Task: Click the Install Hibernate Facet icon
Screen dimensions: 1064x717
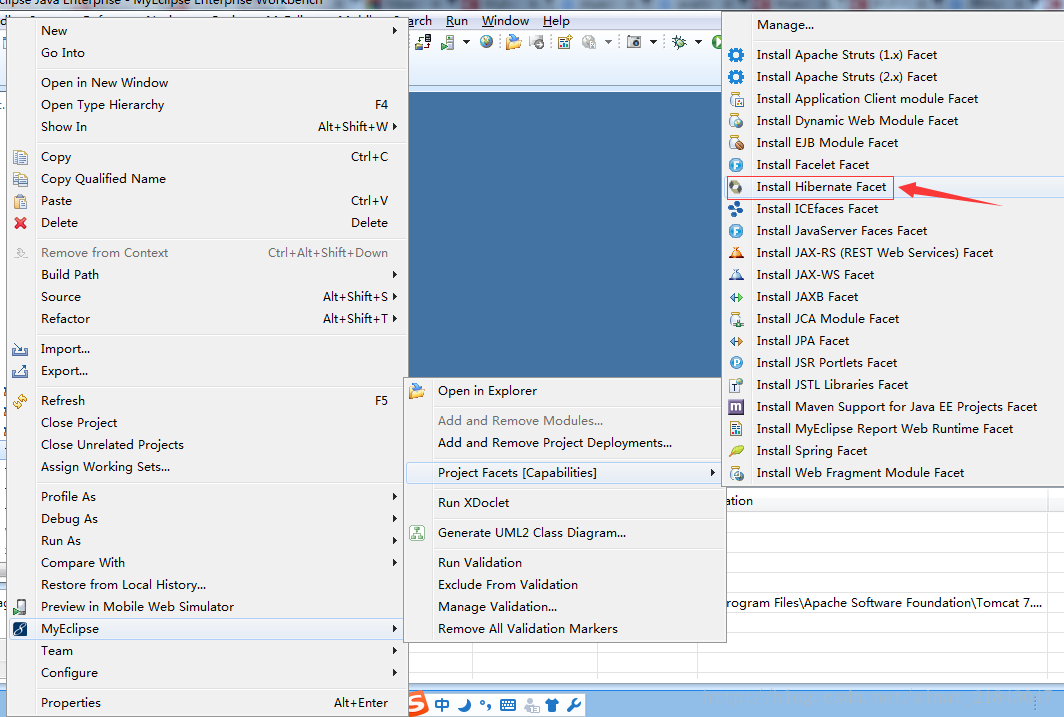Action: point(736,187)
